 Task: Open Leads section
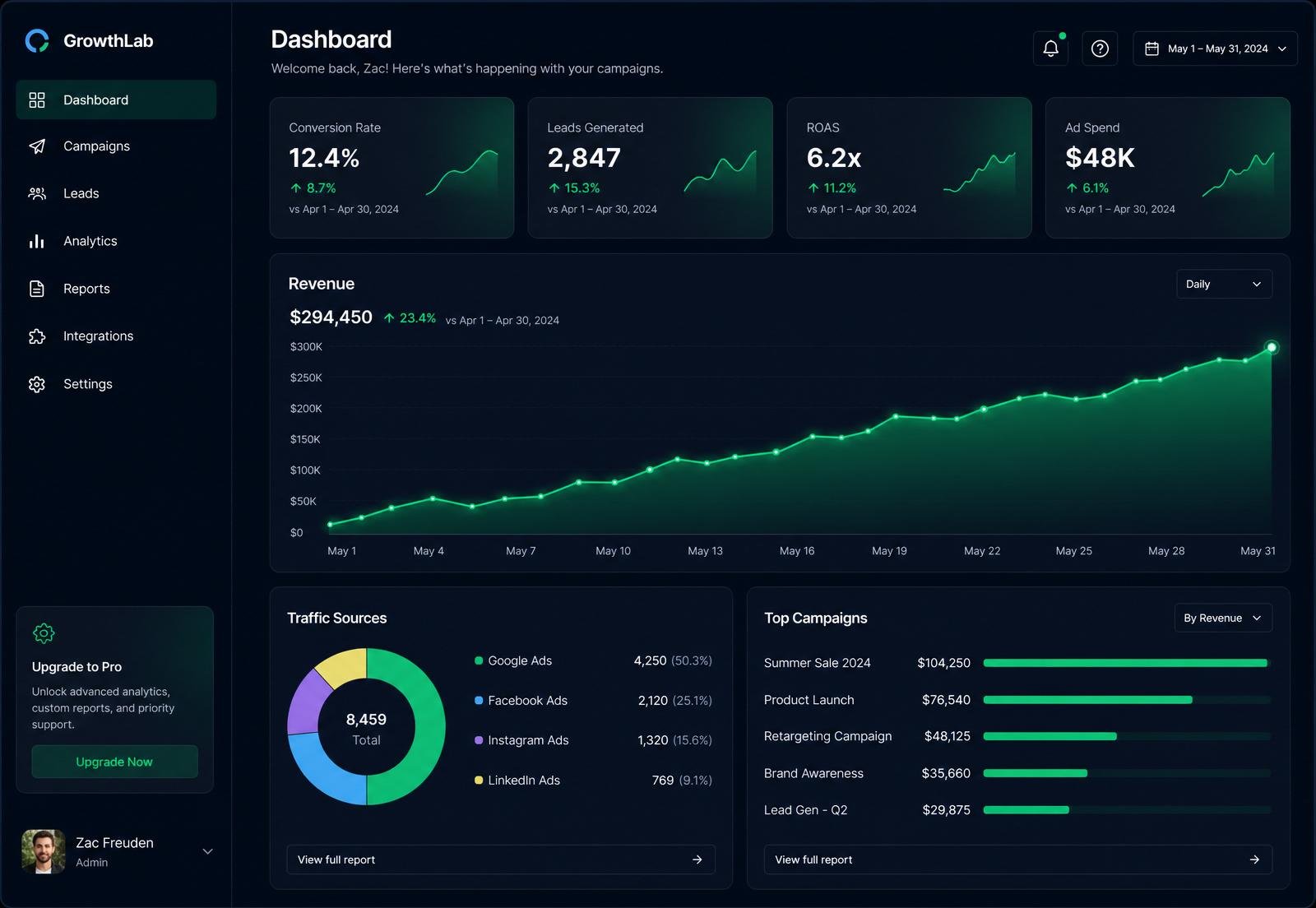pos(116,193)
